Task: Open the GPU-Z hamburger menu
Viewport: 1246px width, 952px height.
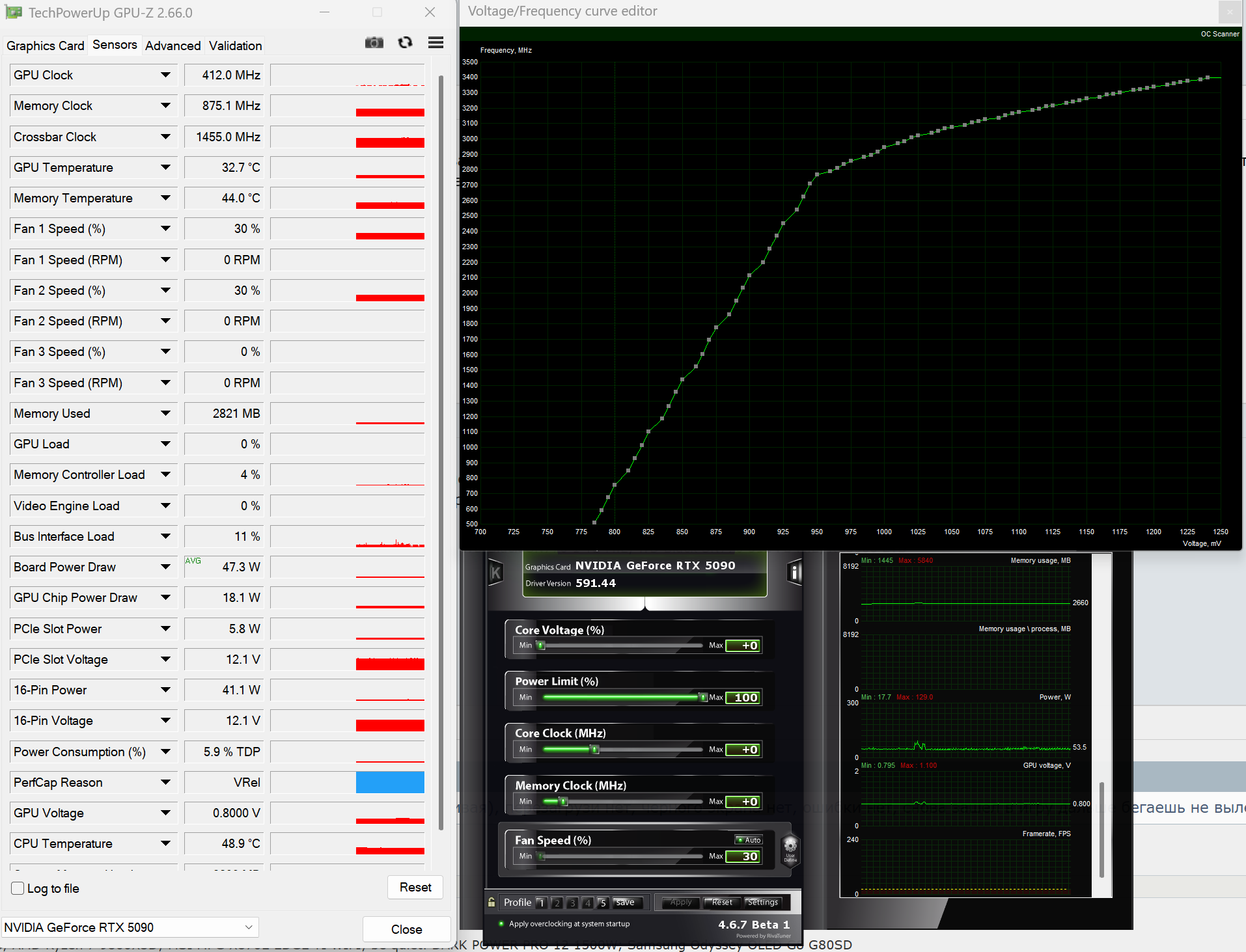Action: coord(436,43)
